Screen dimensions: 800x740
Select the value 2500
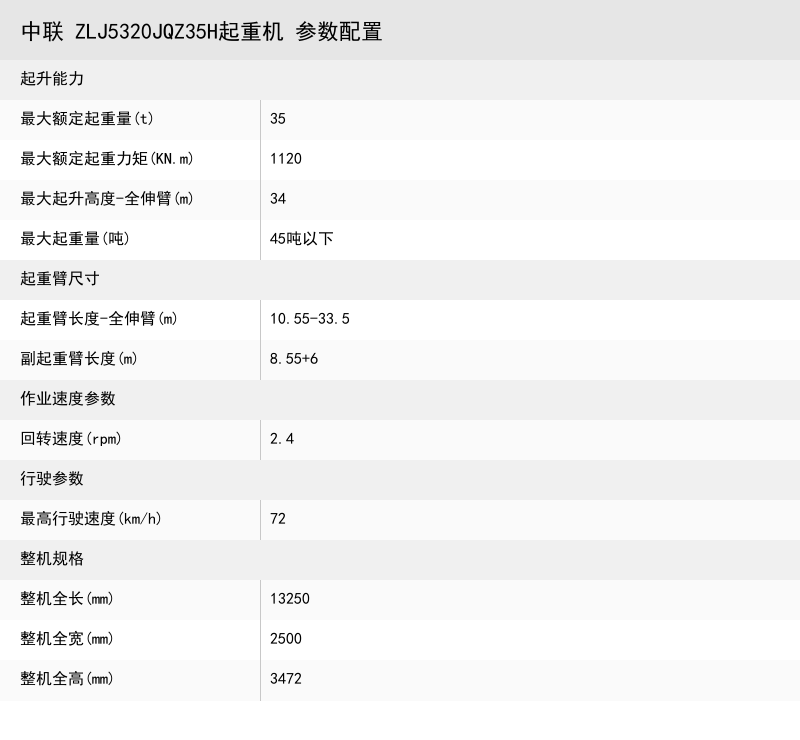click(286, 638)
